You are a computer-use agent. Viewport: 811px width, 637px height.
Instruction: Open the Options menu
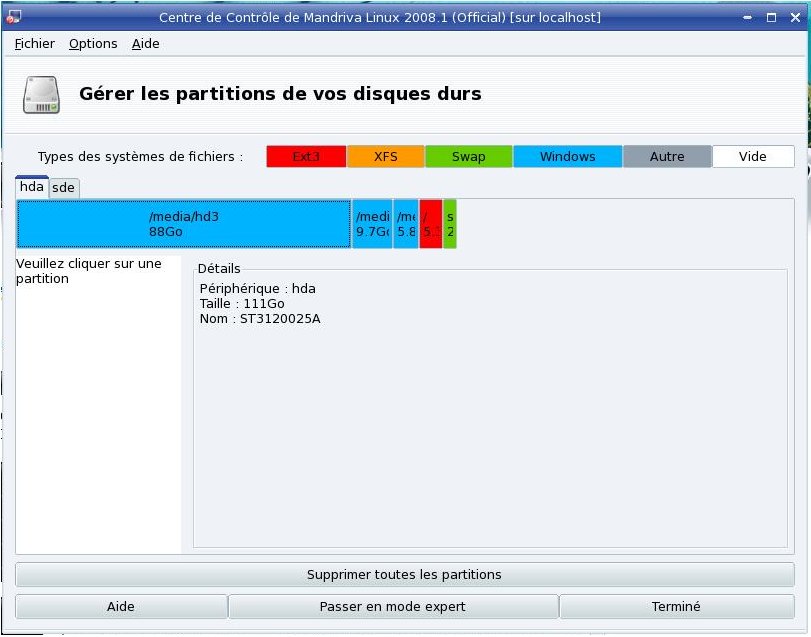(93, 44)
